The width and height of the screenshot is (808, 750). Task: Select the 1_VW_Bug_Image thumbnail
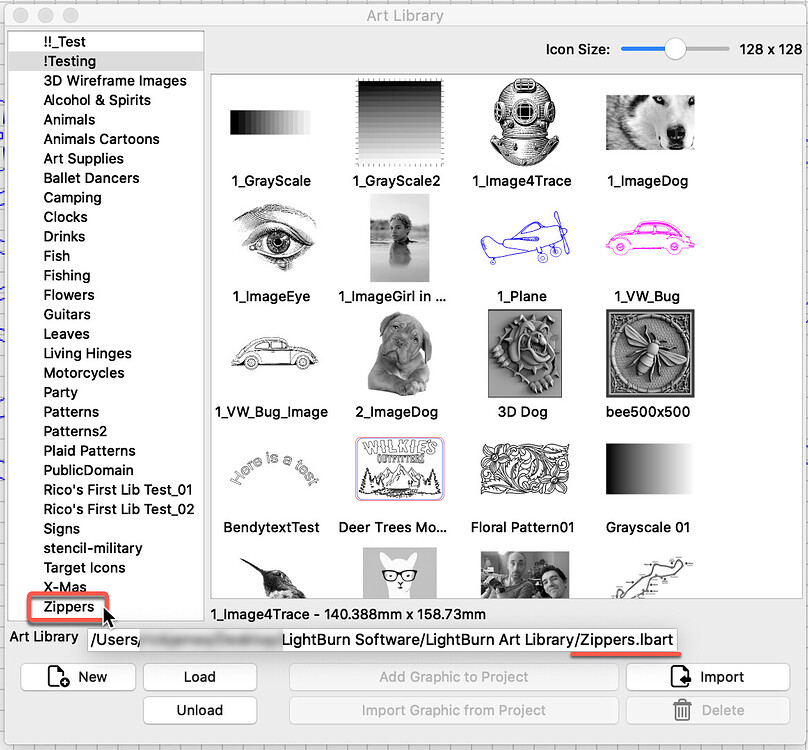275,354
